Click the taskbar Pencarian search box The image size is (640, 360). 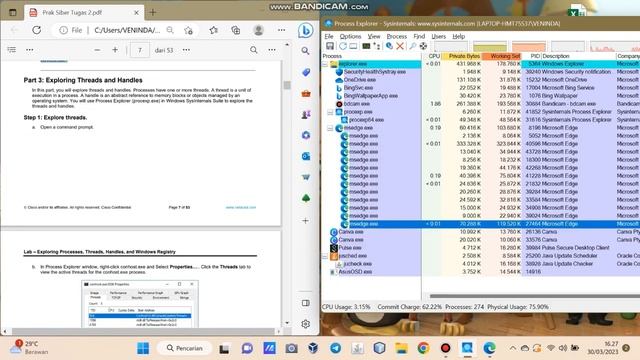[x=184, y=348]
